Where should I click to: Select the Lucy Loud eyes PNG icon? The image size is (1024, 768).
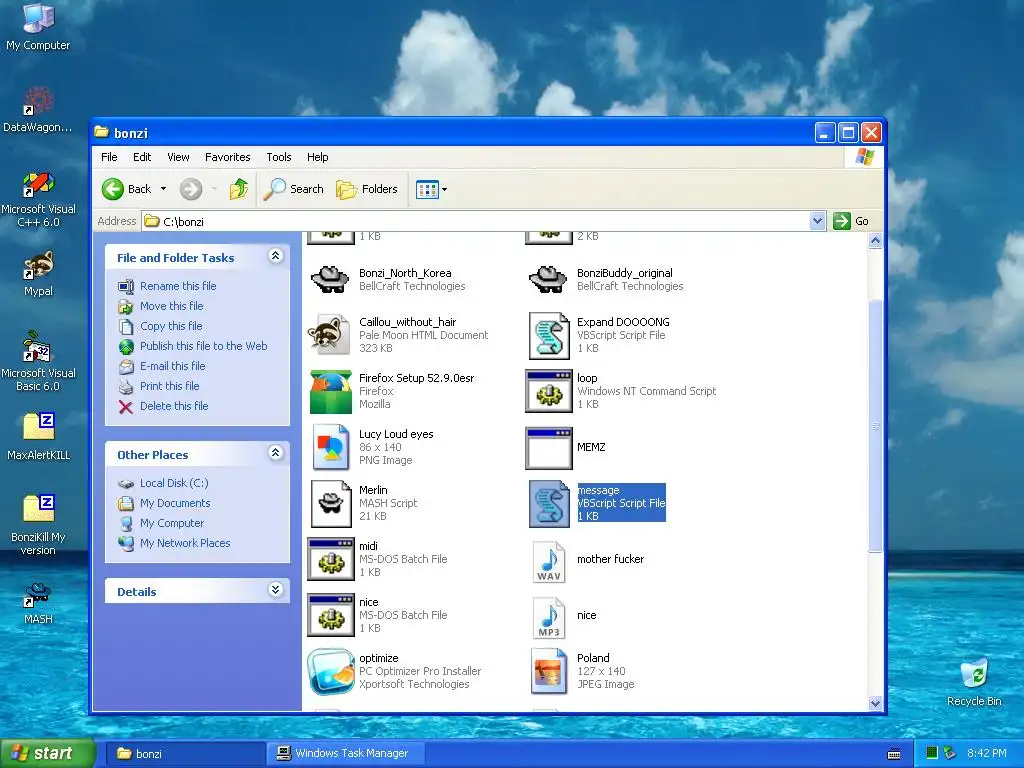click(330, 447)
